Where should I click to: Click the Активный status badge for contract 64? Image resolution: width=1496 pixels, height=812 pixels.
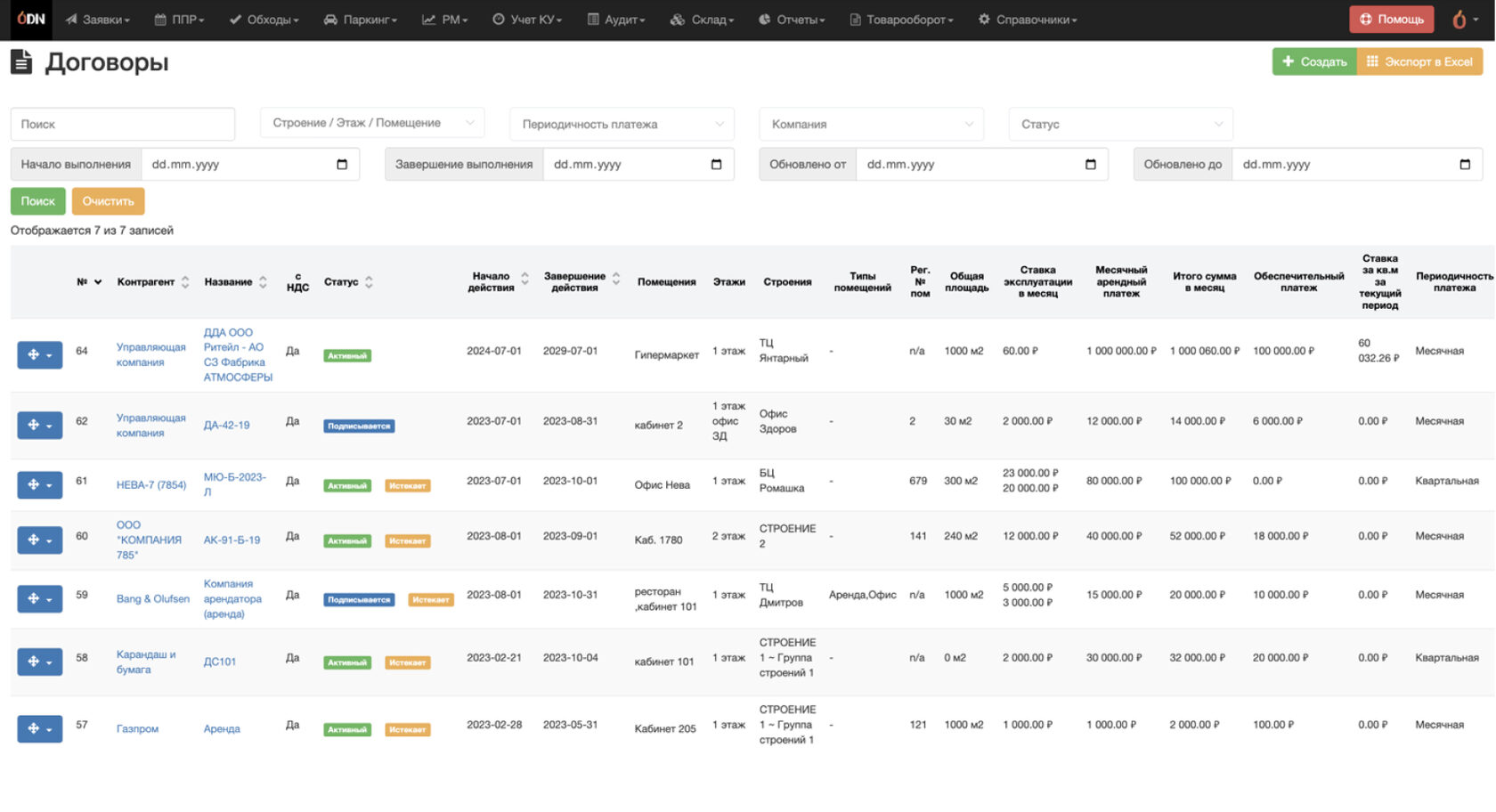coord(347,356)
